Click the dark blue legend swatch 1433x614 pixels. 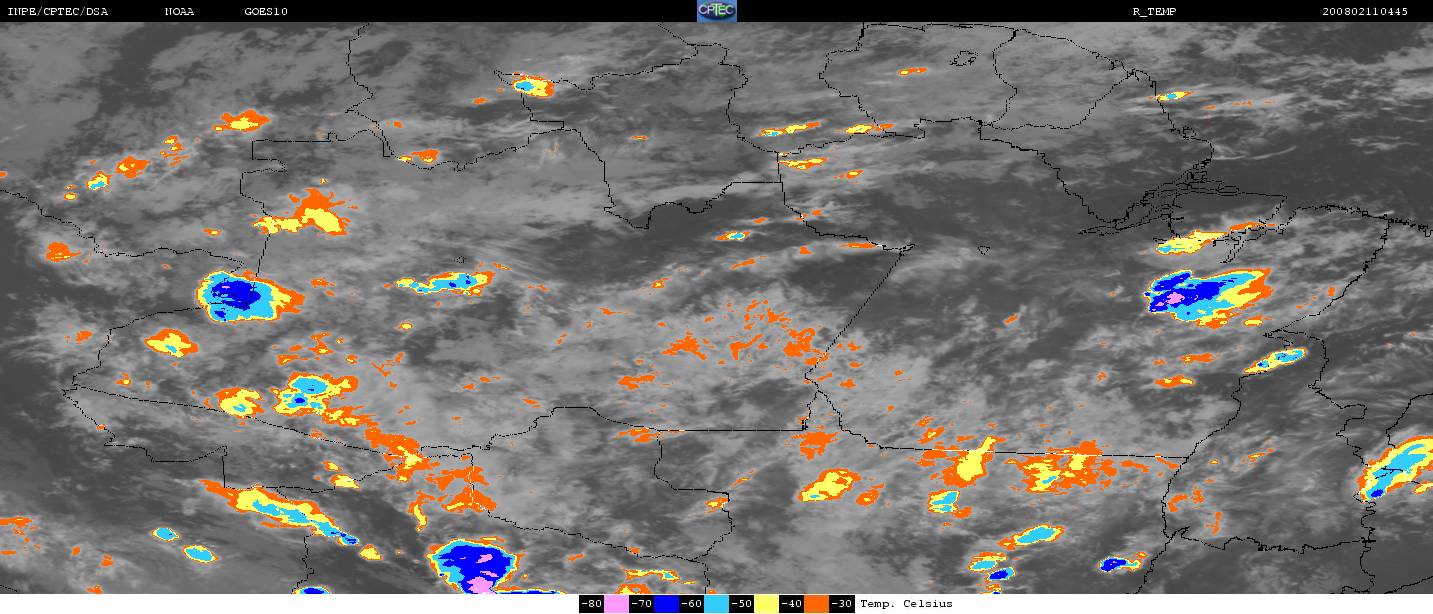pyautogui.click(x=667, y=604)
